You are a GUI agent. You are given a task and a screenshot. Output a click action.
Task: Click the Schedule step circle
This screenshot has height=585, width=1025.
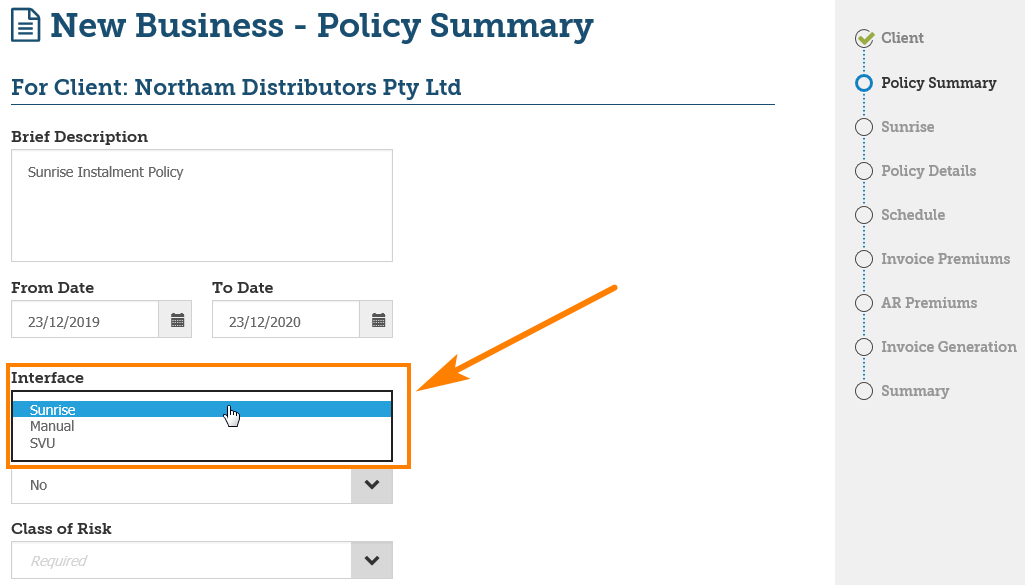point(864,215)
